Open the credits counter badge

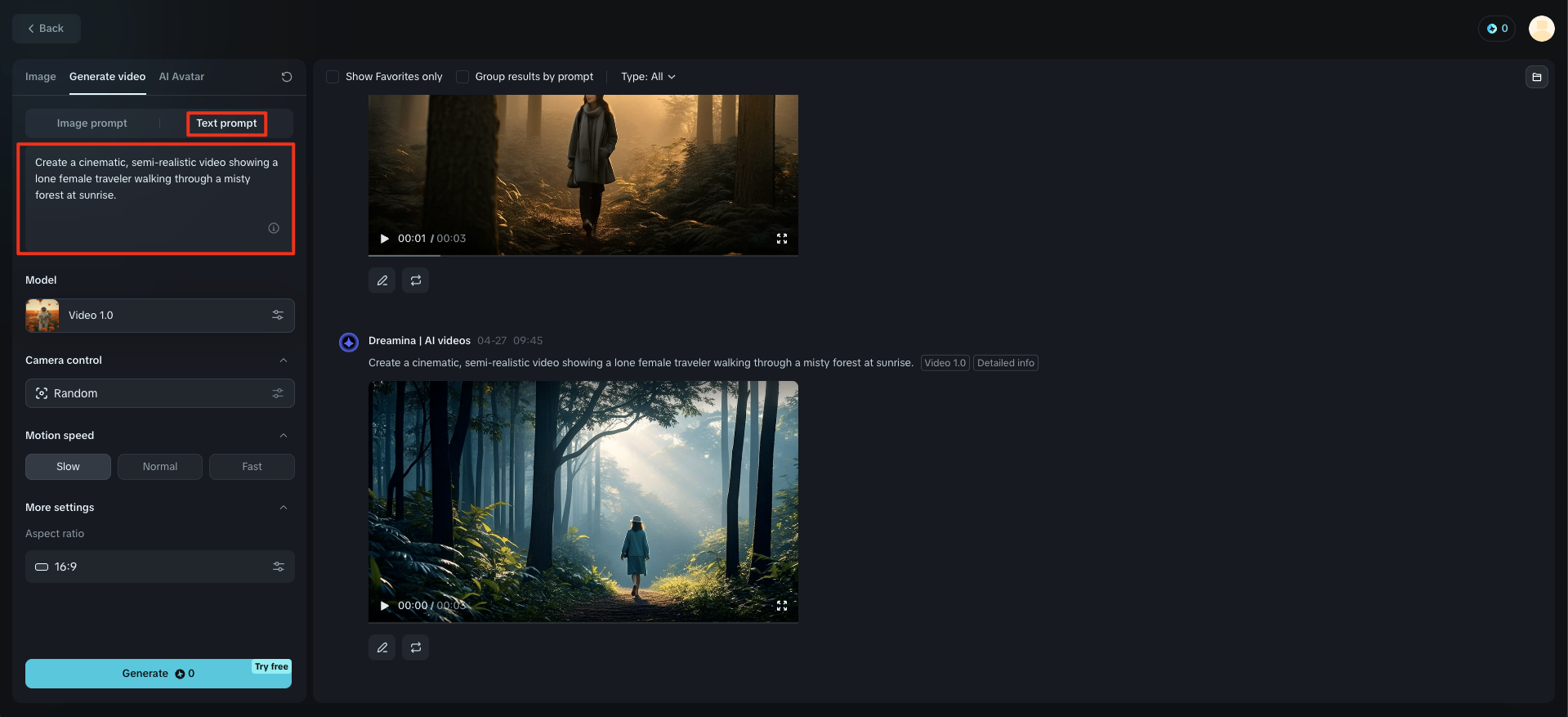(x=1497, y=29)
